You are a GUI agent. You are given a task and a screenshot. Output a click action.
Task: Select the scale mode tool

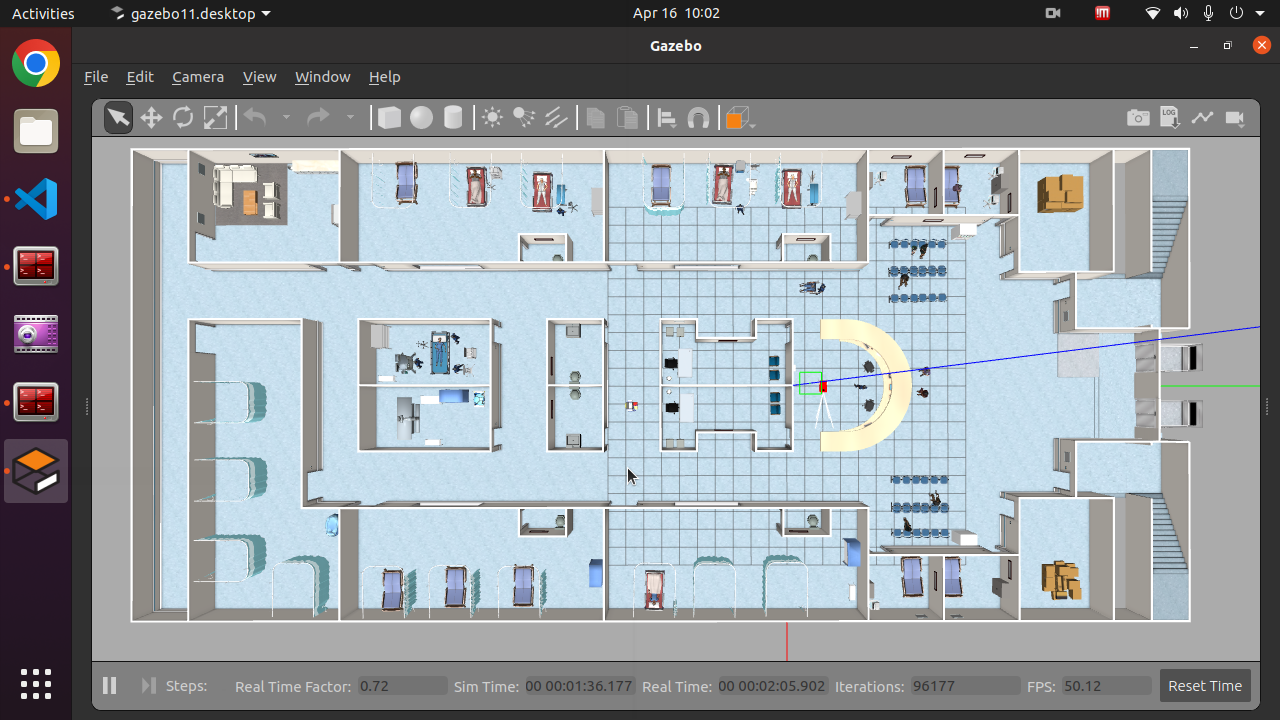(x=215, y=118)
